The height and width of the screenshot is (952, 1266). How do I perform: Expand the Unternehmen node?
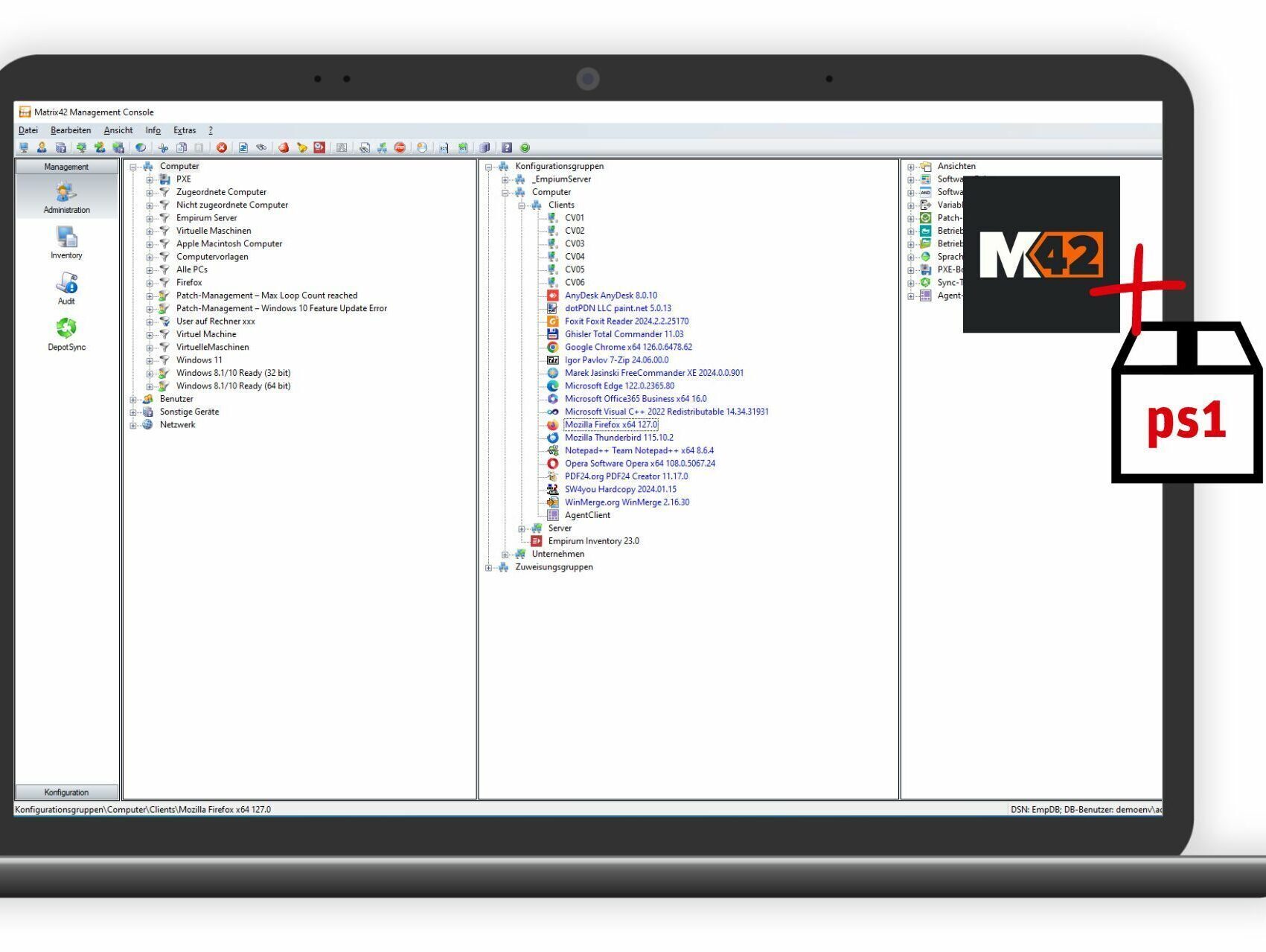coord(505,555)
